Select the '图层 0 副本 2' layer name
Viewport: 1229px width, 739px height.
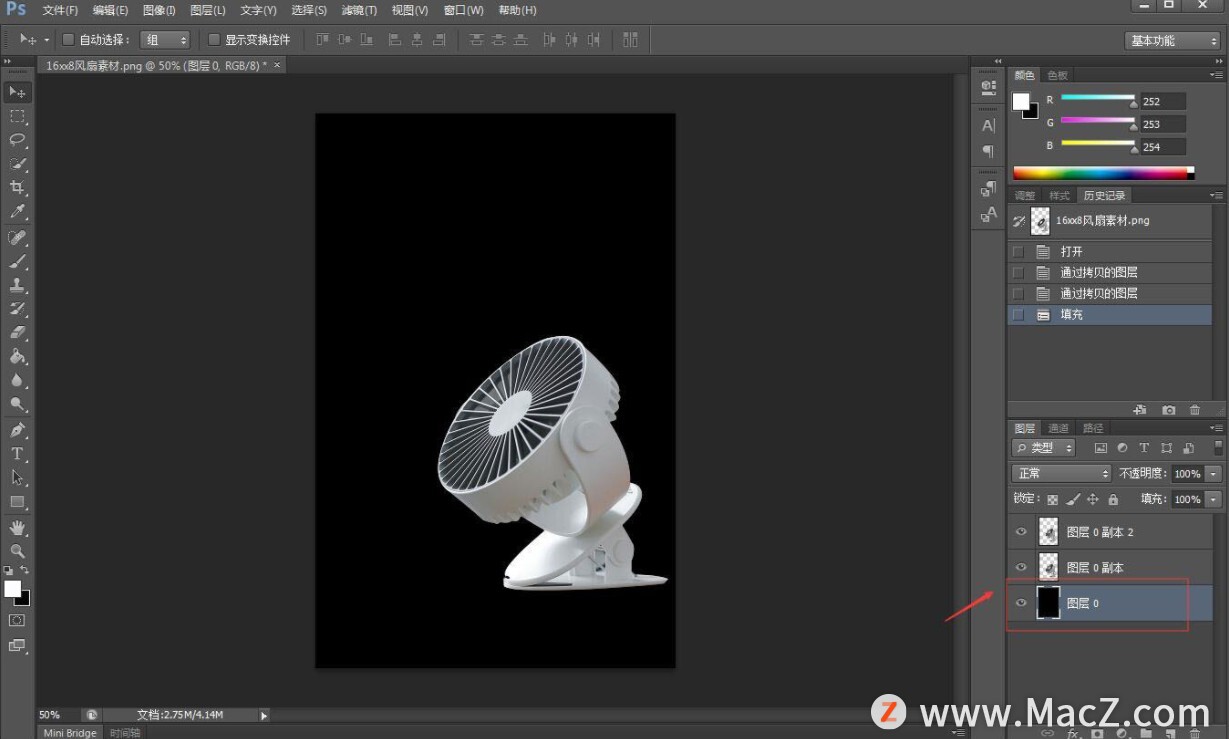coord(1100,533)
